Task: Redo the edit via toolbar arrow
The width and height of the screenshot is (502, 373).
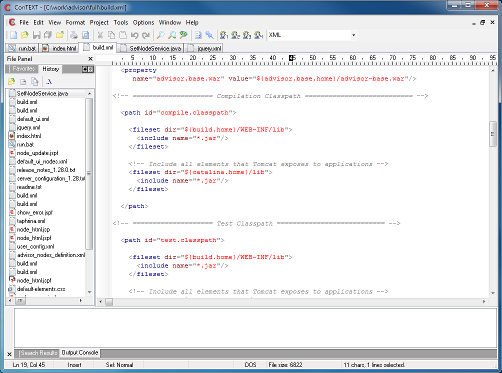Action: (x=146, y=35)
